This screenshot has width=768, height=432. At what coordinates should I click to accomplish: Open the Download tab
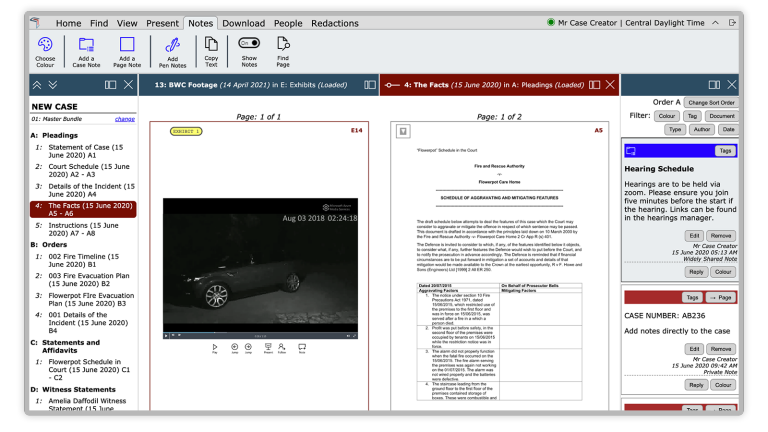[243, 22]
